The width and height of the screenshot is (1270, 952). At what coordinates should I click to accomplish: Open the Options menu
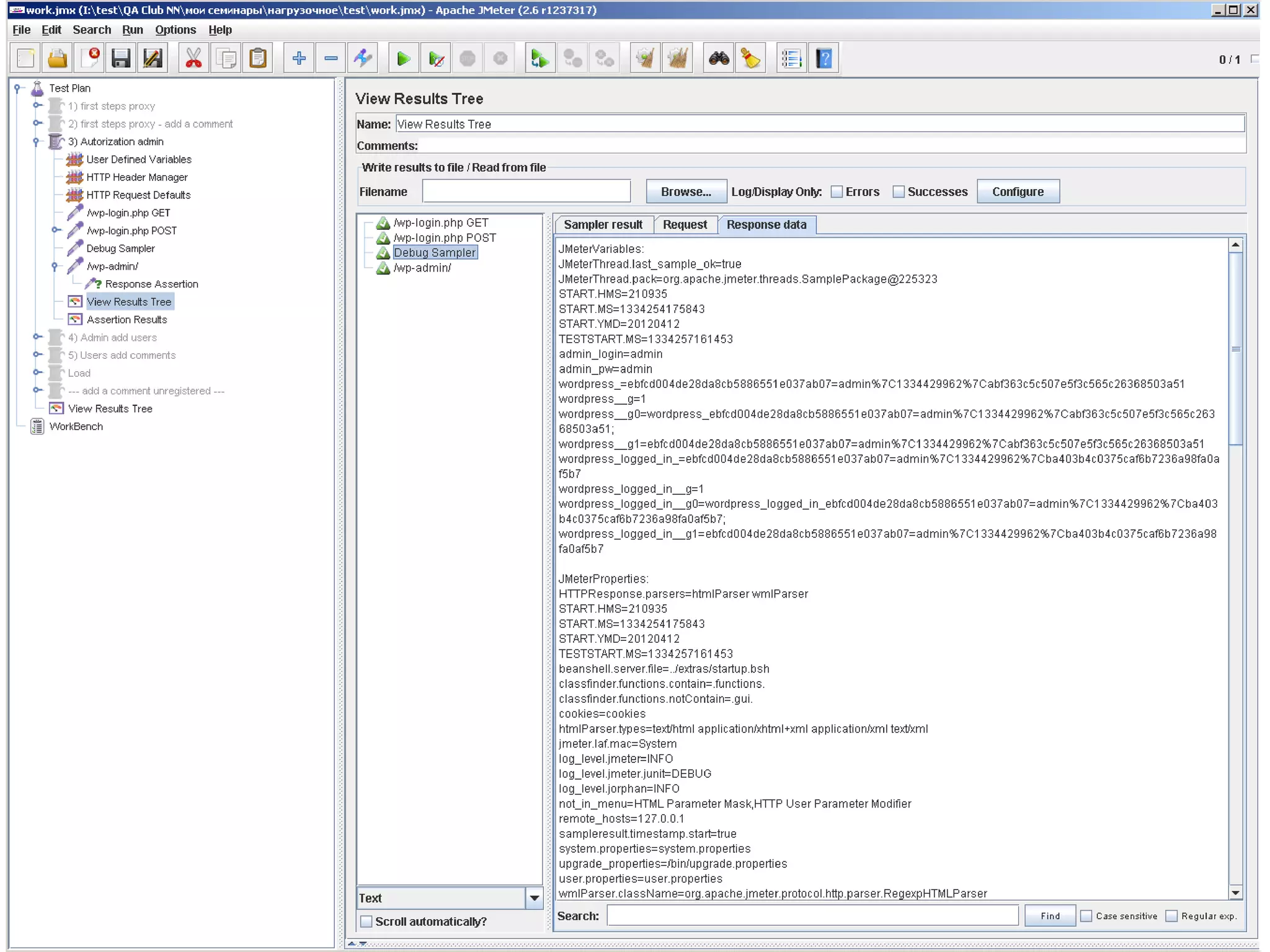(175, 30)
